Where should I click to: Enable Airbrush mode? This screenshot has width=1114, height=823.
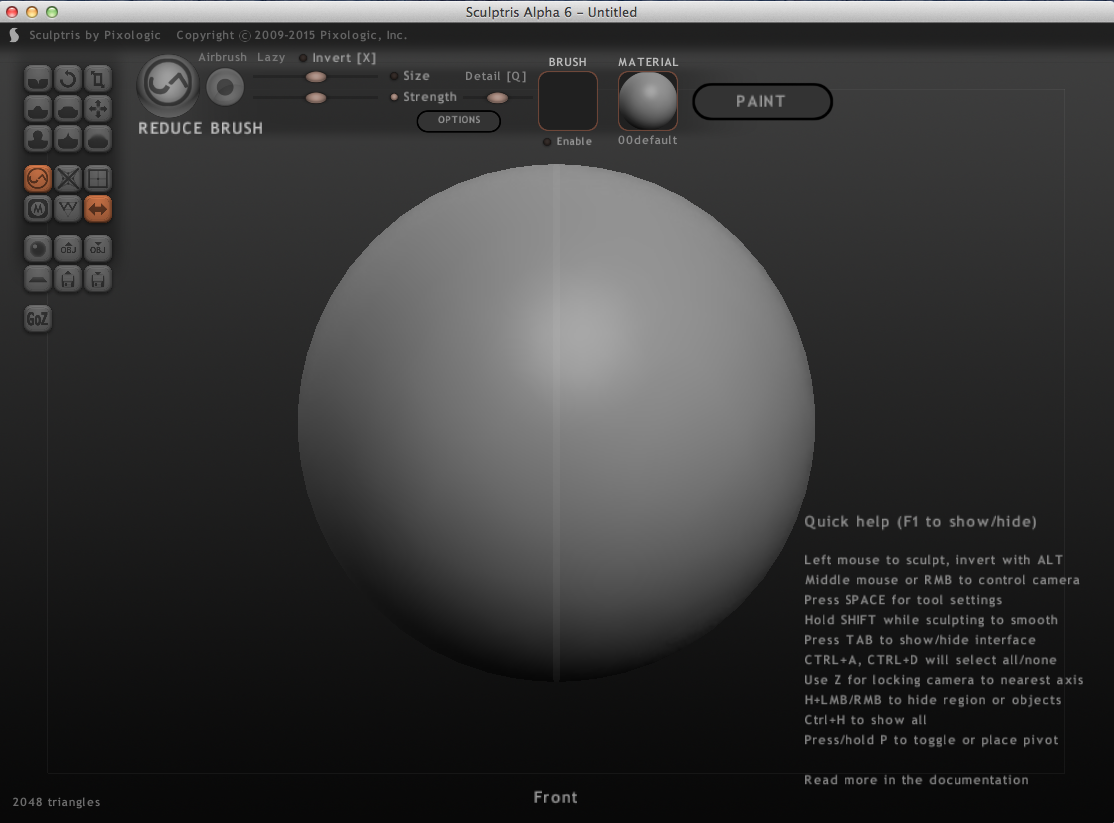coord(222,57)
